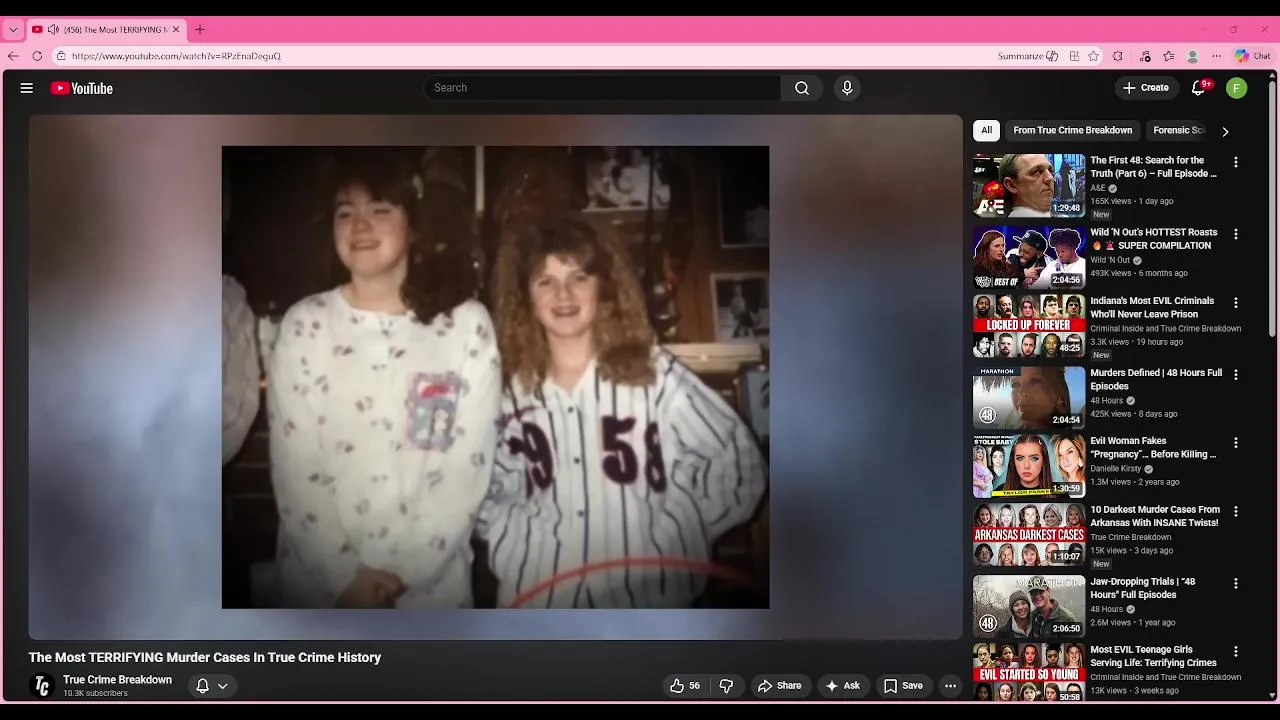1280x720 pixels.
Task: Open the account avatar menu labeled F
Action: (x=1237, y=88)
